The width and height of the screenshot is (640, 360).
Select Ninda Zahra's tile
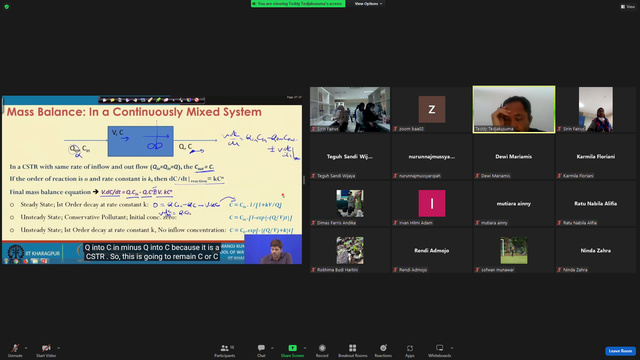tap(596, 250)
